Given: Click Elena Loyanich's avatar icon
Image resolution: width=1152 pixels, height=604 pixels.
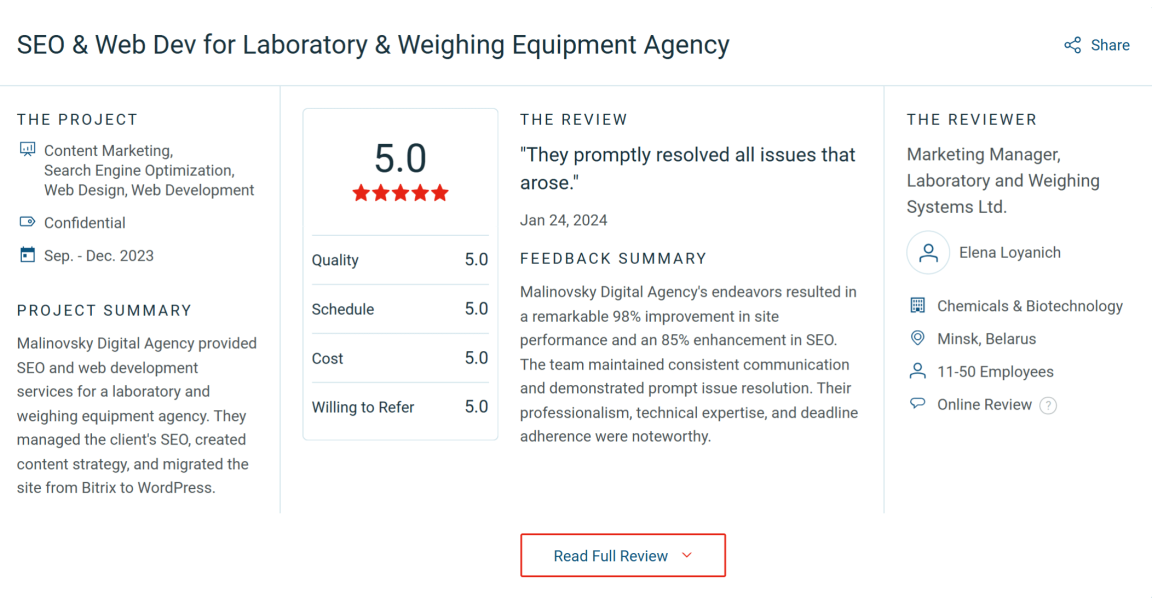Looking at the screenshot, I should [928, 253].
